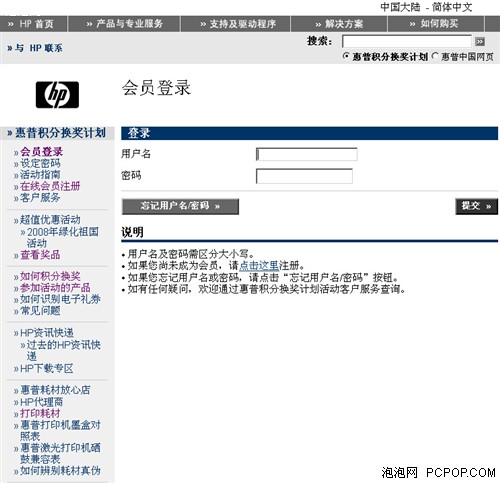
Task: Open 2008年绿化祖国活动 link
Action: pos(63,237)
